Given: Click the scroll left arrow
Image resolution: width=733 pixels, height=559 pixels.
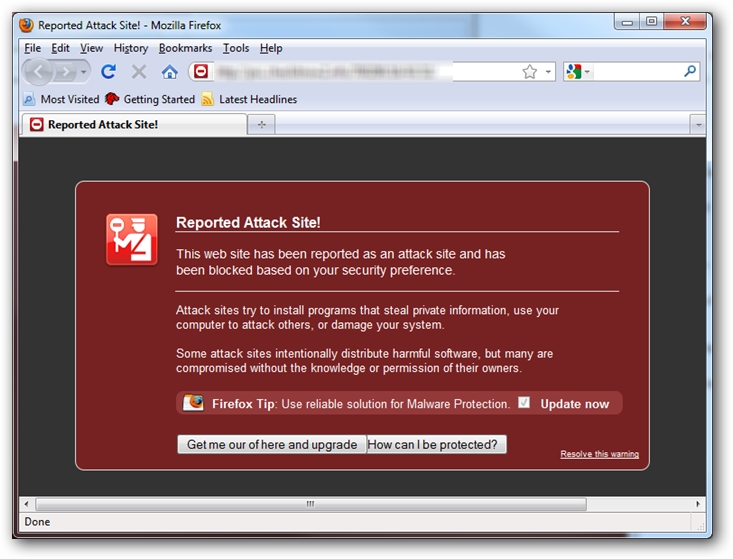Looking at the screenshot, I should [26, 504].
